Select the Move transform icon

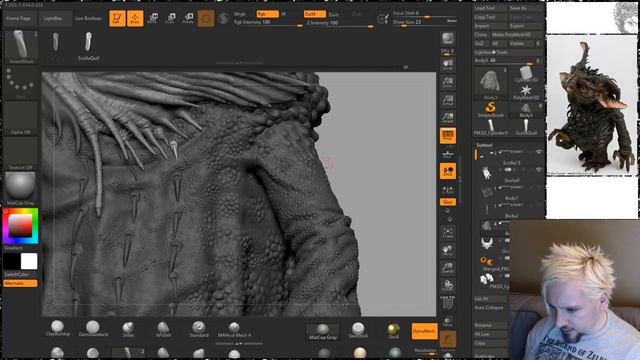tap(153, 18)
